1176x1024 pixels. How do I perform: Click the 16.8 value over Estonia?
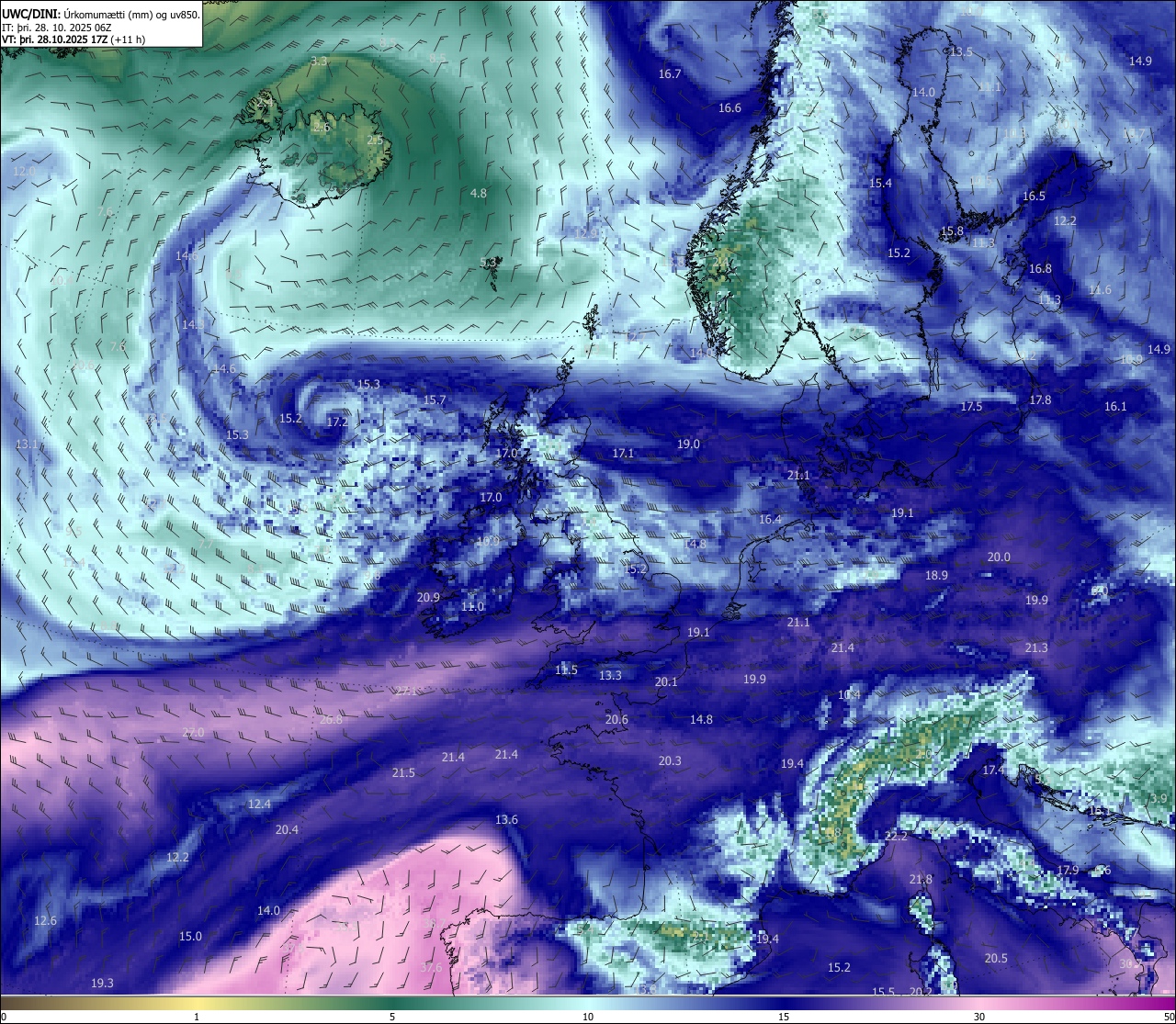pos(1040,269)
